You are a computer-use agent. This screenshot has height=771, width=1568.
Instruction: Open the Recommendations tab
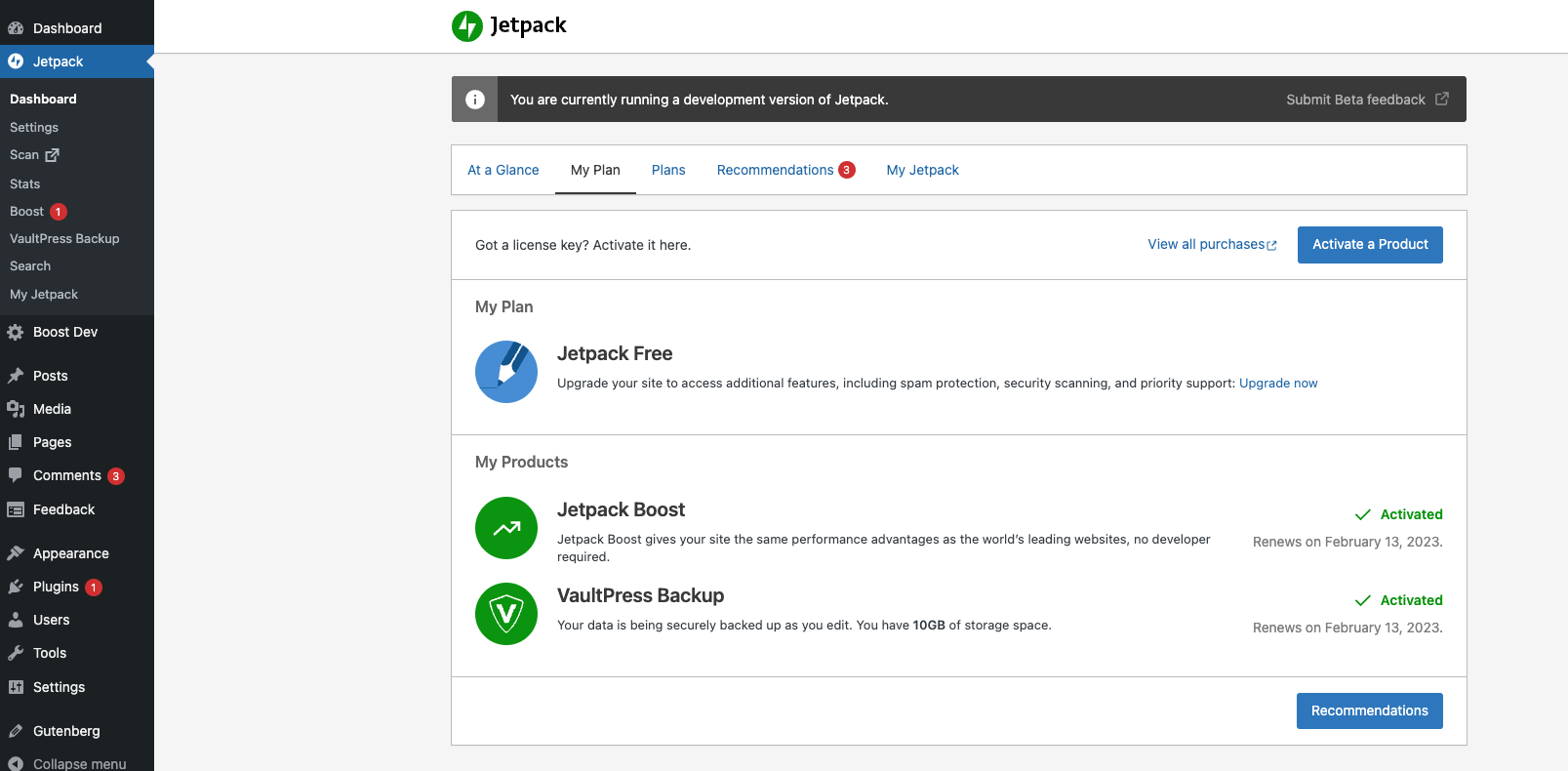pyautogui.click(x=775, y=170)
